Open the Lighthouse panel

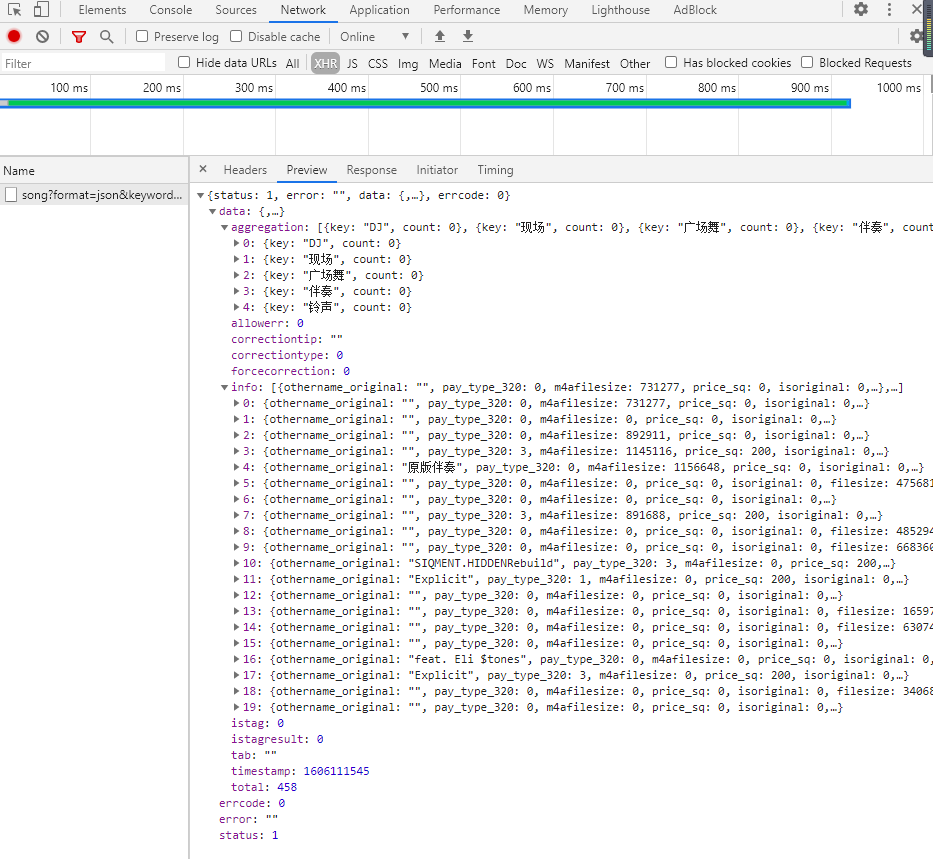tap(620, 10)
